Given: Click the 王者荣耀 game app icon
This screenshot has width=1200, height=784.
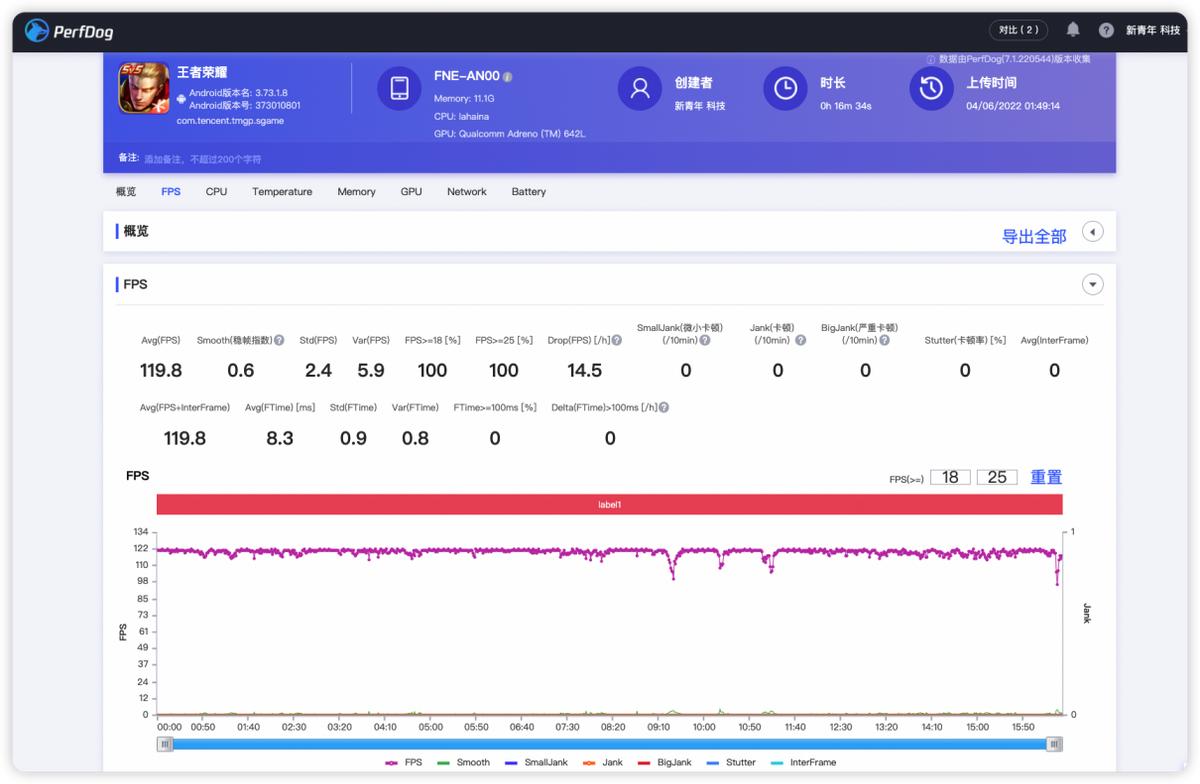Looking at the screenshot, I should (144, 88).
